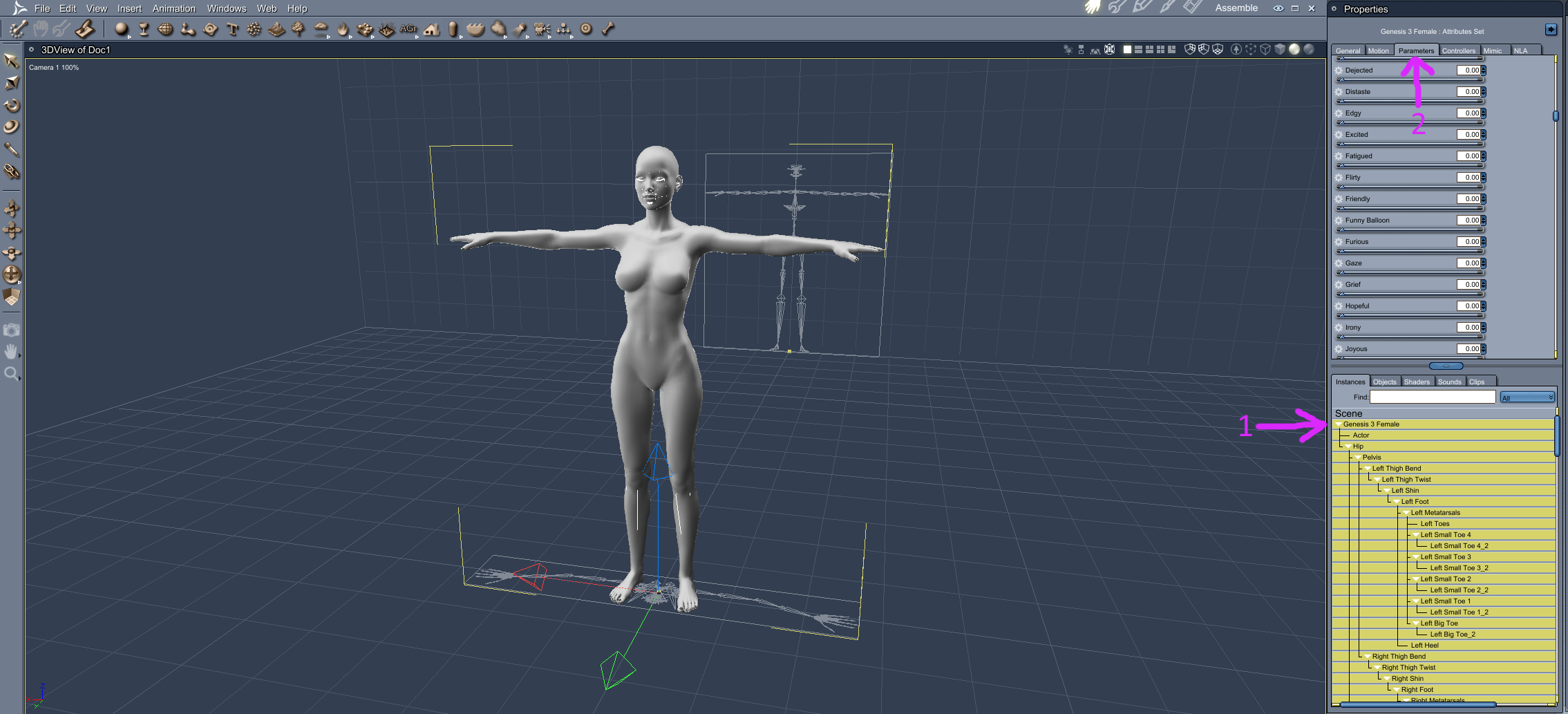Insert a plant tree object
The width and height of the screenshot is (1568, 714).
(x=299, y=29)
